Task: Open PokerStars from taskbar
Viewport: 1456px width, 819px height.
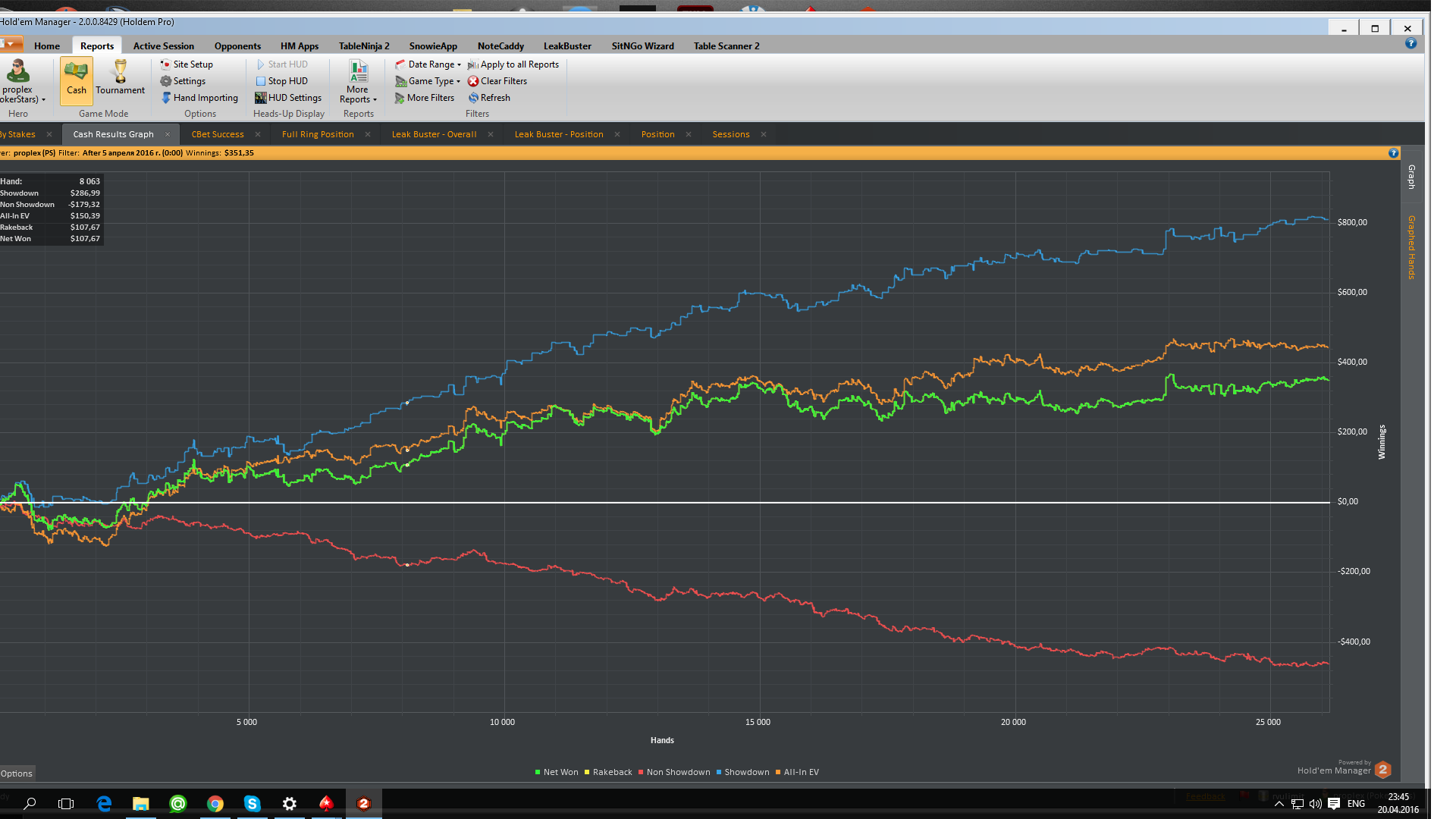Action: coord(326,804)
